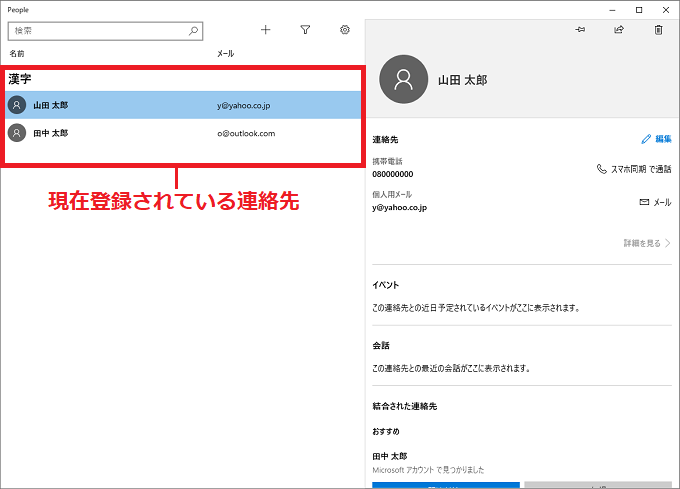Add a new contact with plus icon
This screenshot has height=489, width=680.
pos(265,30)
